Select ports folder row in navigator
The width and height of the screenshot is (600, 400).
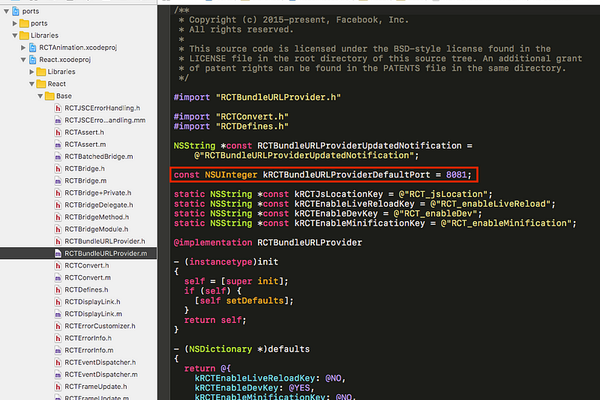(x=78, y=23)
